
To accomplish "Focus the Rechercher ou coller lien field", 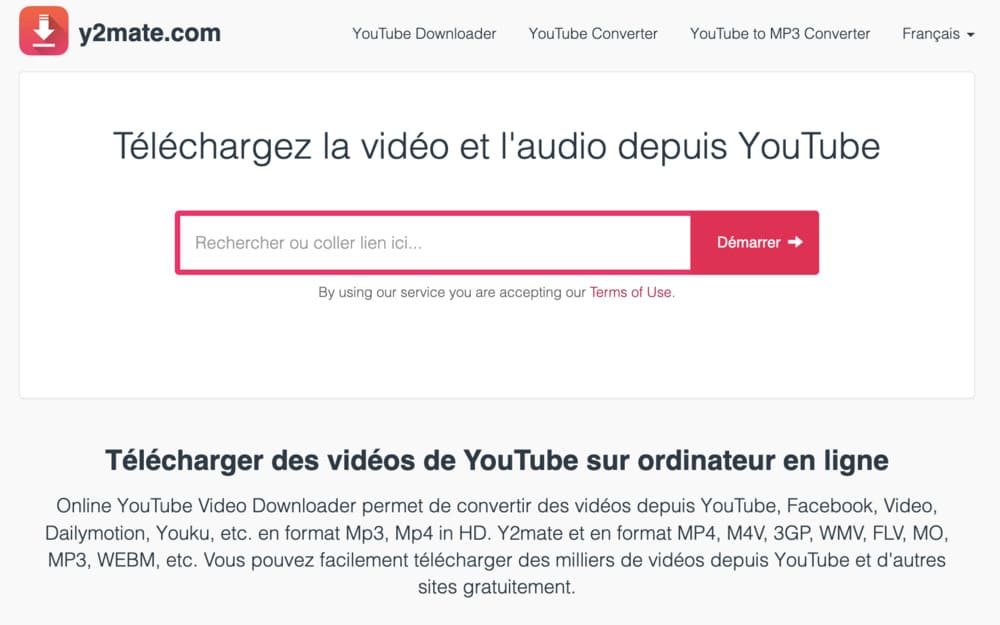I will [435, 243].
